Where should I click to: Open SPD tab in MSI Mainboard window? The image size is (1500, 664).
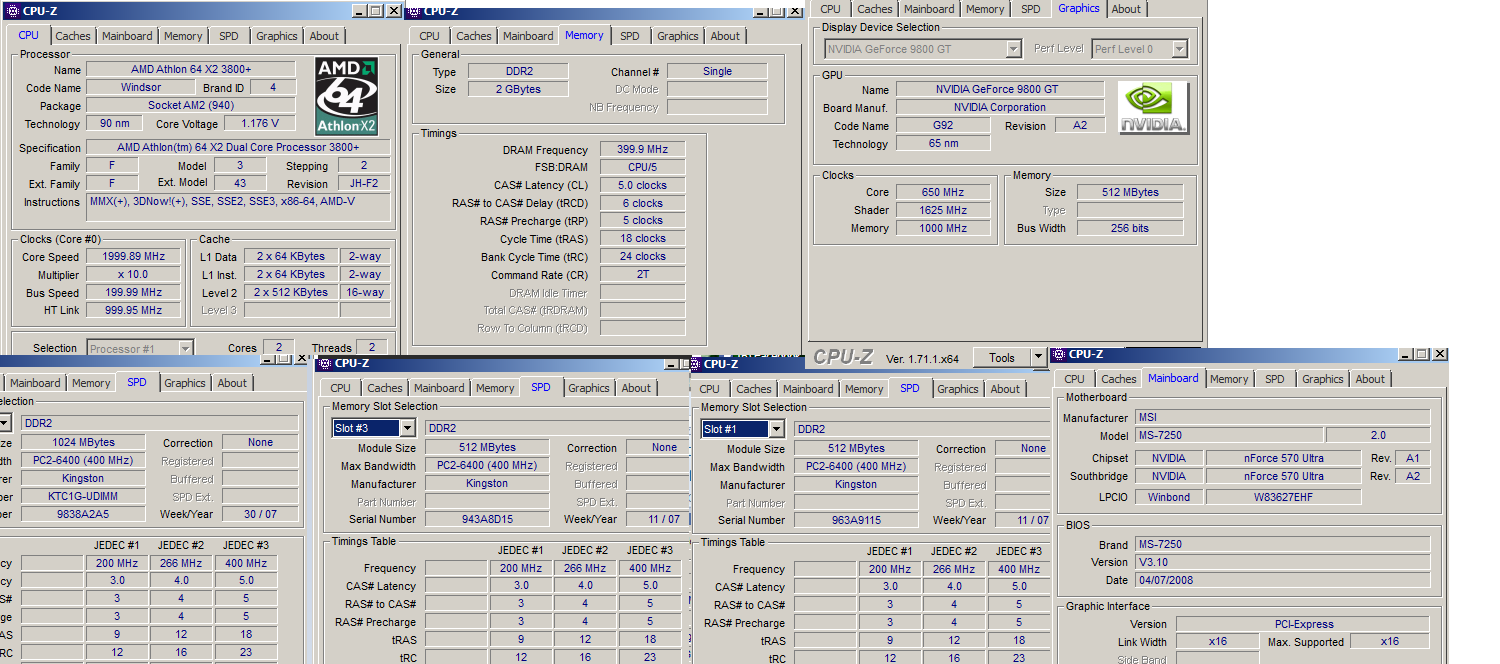tap(1275, 379)
